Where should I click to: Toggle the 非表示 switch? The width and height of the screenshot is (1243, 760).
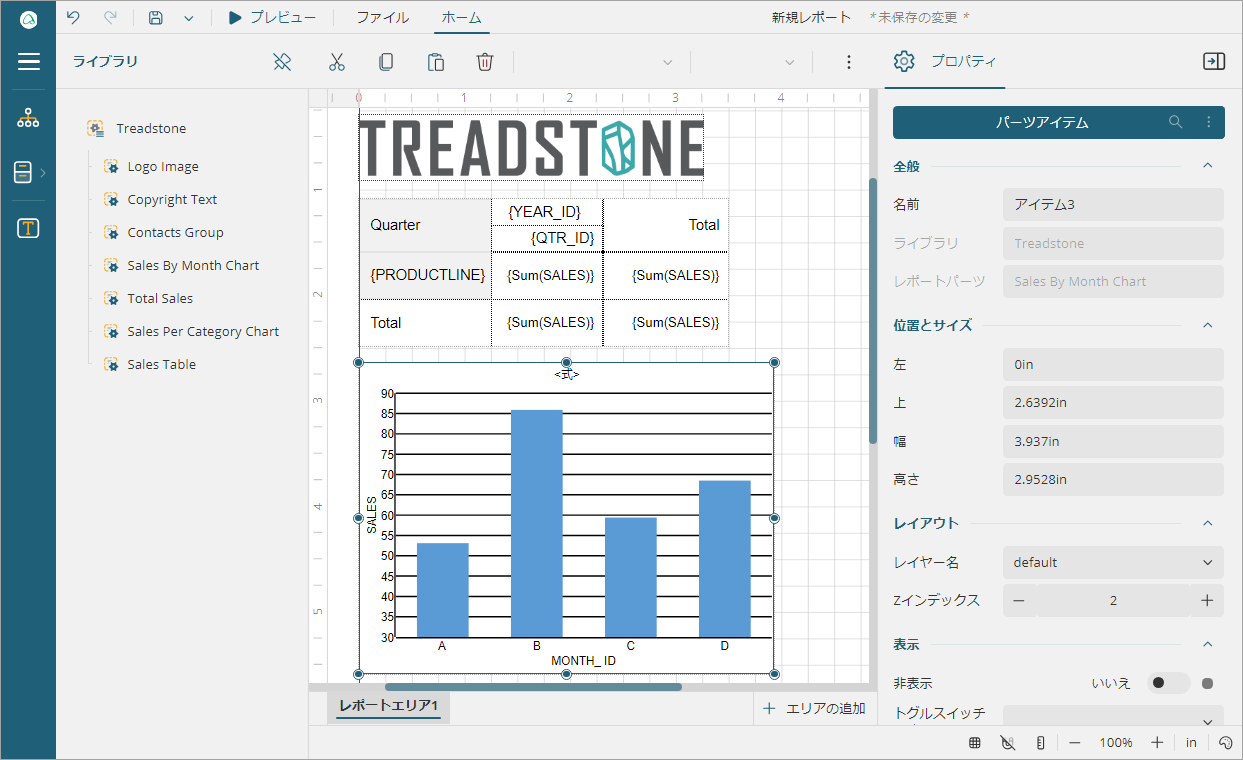(x=1168, y=683)
